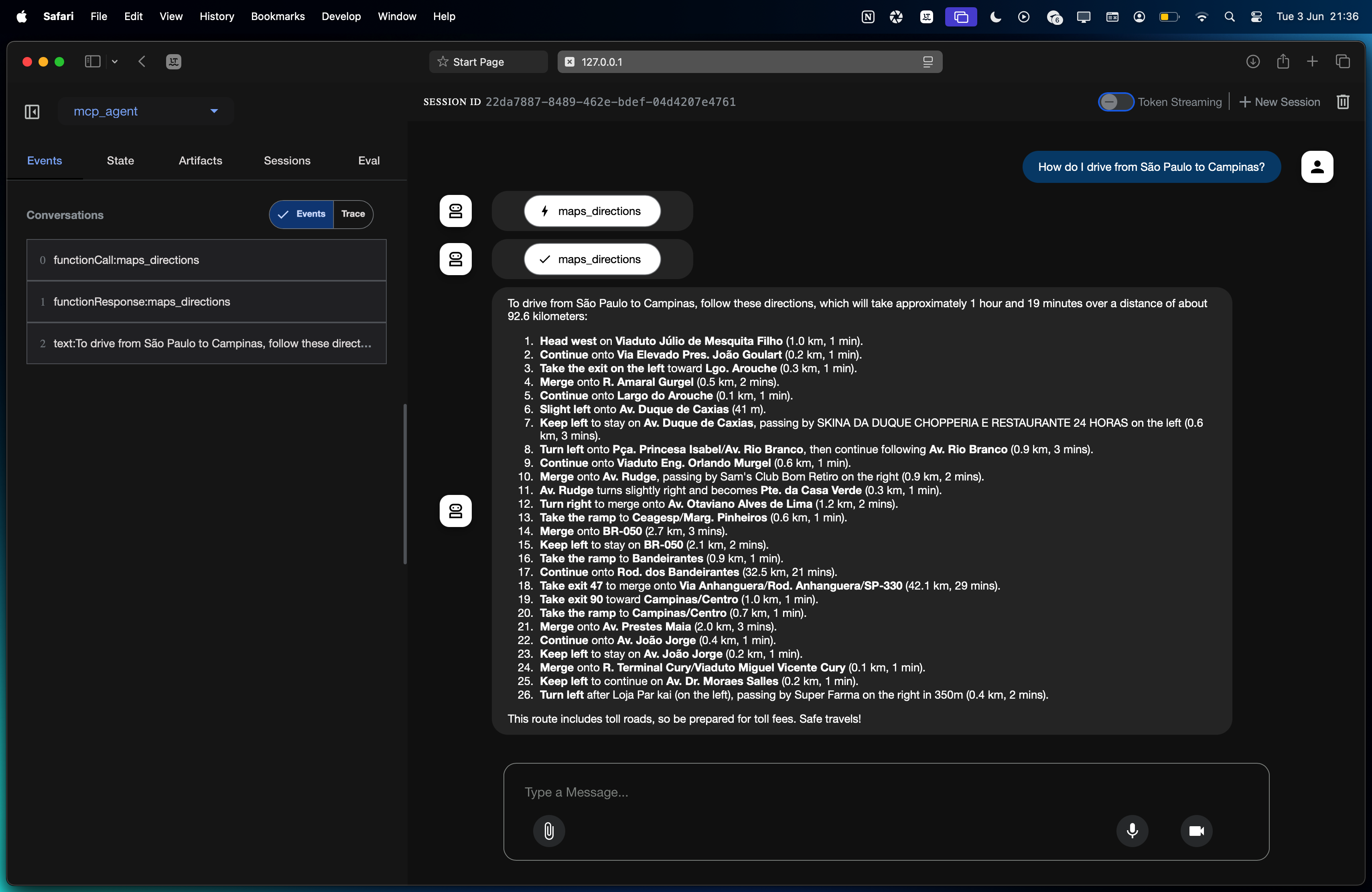Click the Safari tab overview icon
This screenshot has height=892, width=1372.
click(1343, 62)
